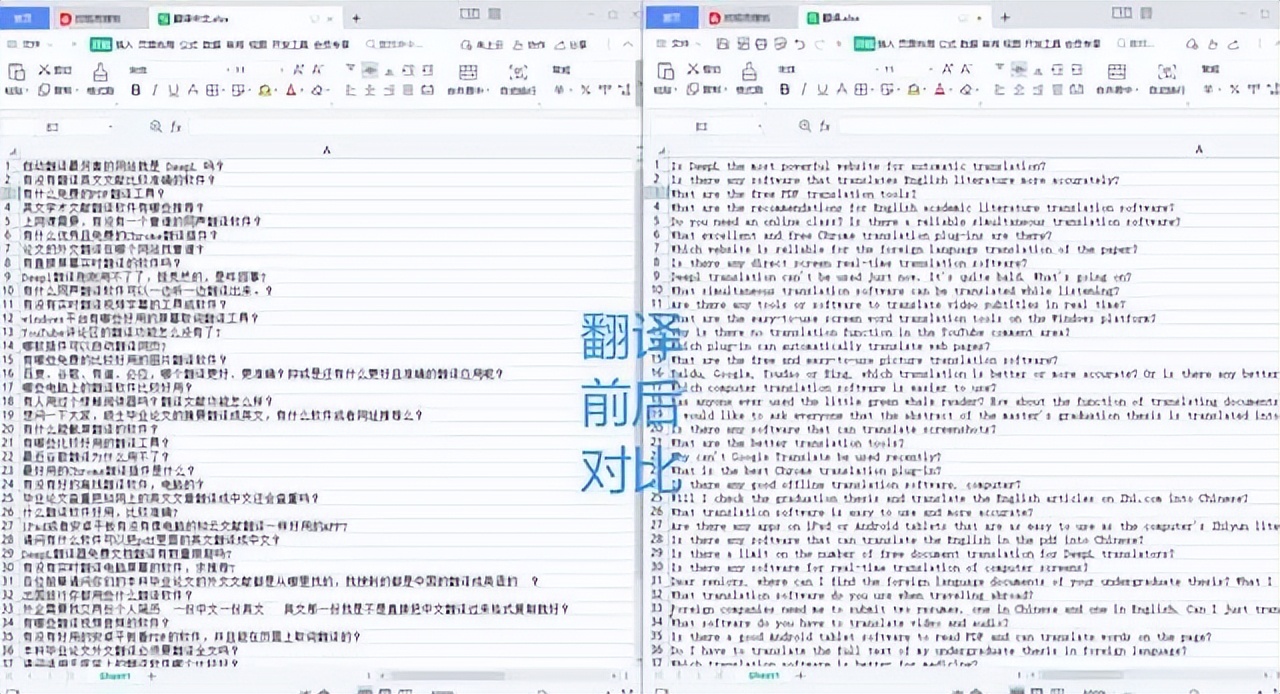Open Borders tool in English sheet window
This screenshot has width=1280, height=694.
tap(862, 90)
